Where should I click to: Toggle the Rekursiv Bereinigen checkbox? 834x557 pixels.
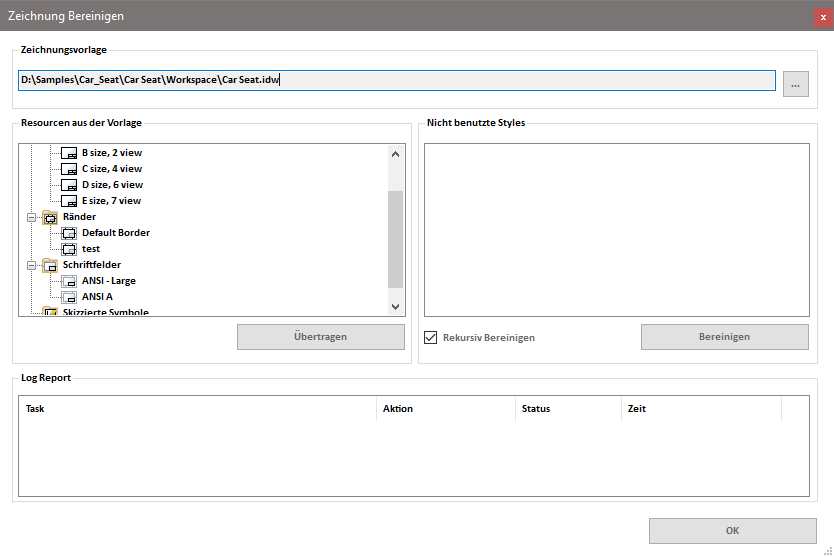(x=431, y=337)
